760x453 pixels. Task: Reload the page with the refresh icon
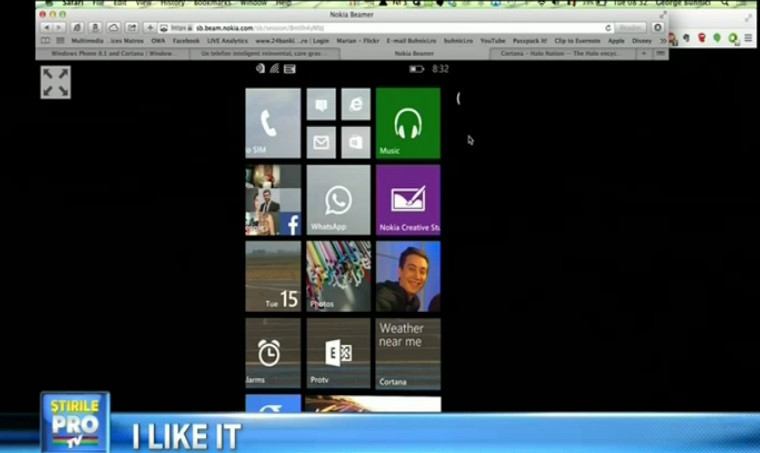tap(608, 28)
